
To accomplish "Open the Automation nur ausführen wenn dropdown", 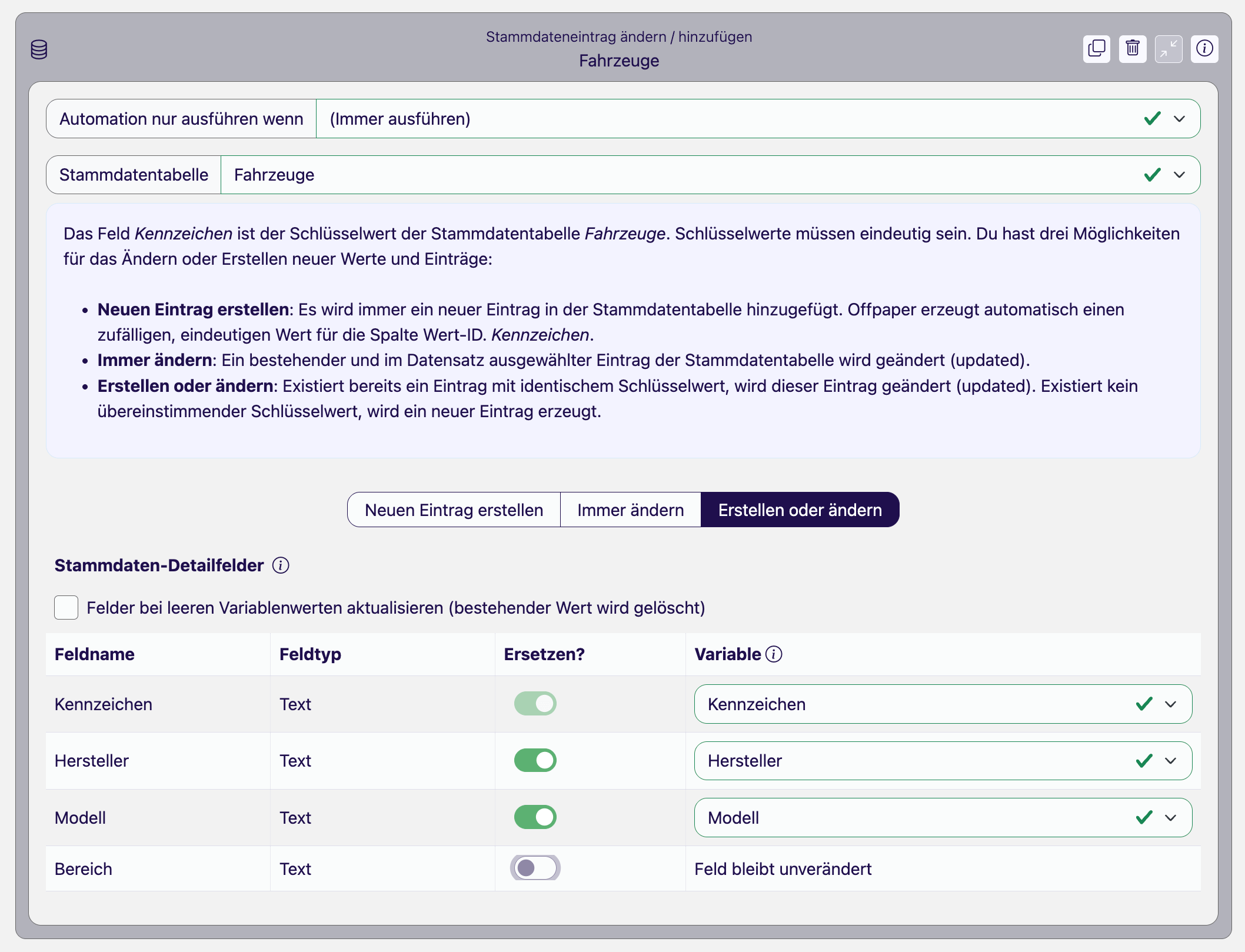I will point(1179,119).
